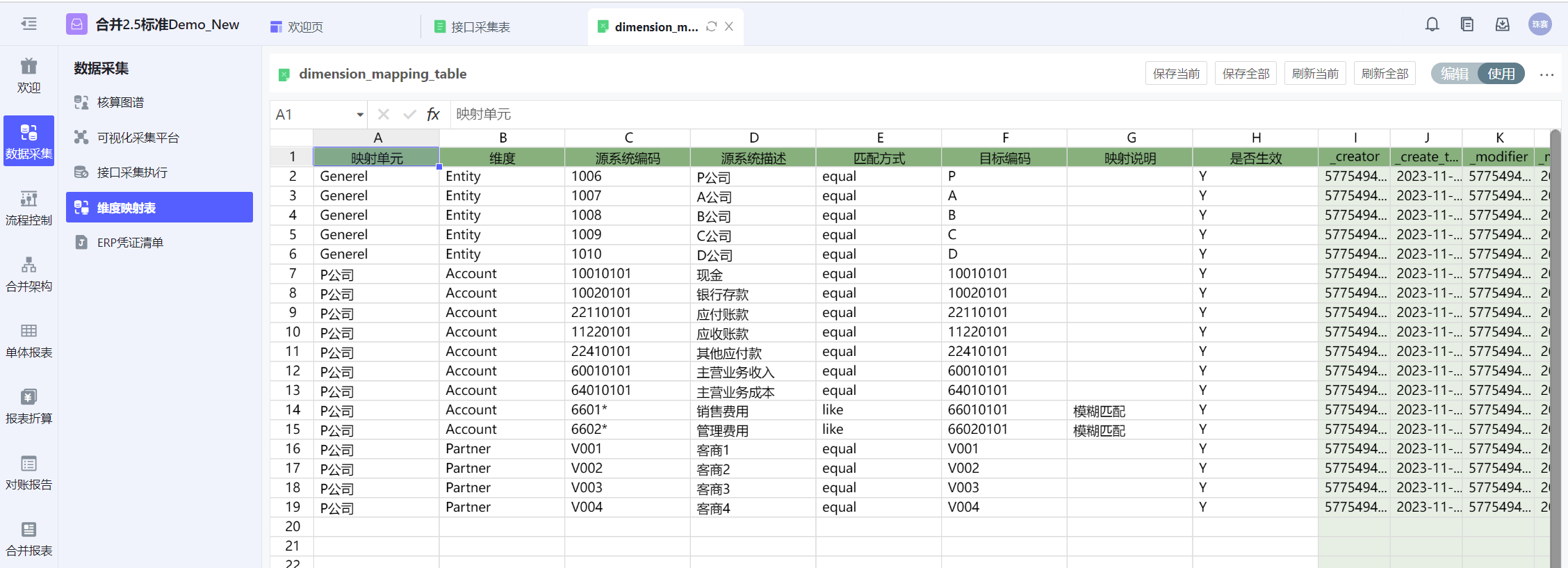Go to 合并架构 module
This screenshot has width=1568, height=568.
[x=28, y=274]
